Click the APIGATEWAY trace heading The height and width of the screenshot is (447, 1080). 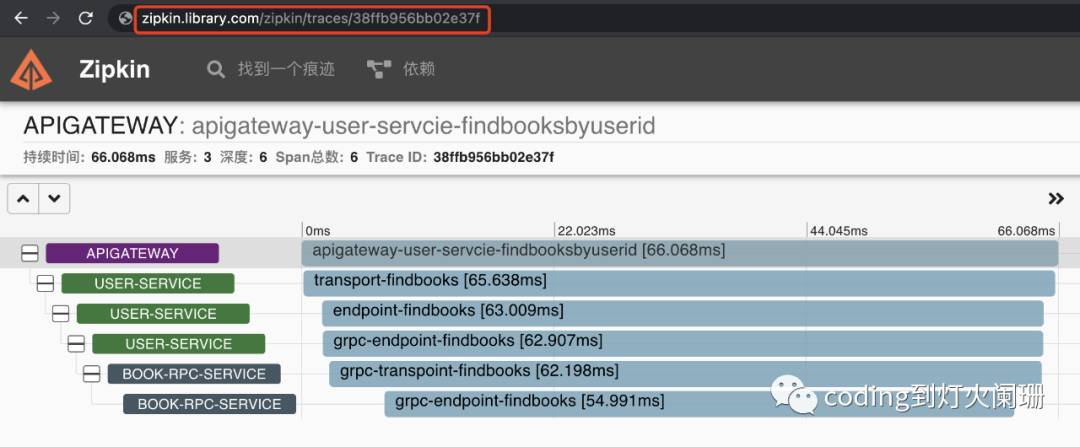tap(101, 126)
